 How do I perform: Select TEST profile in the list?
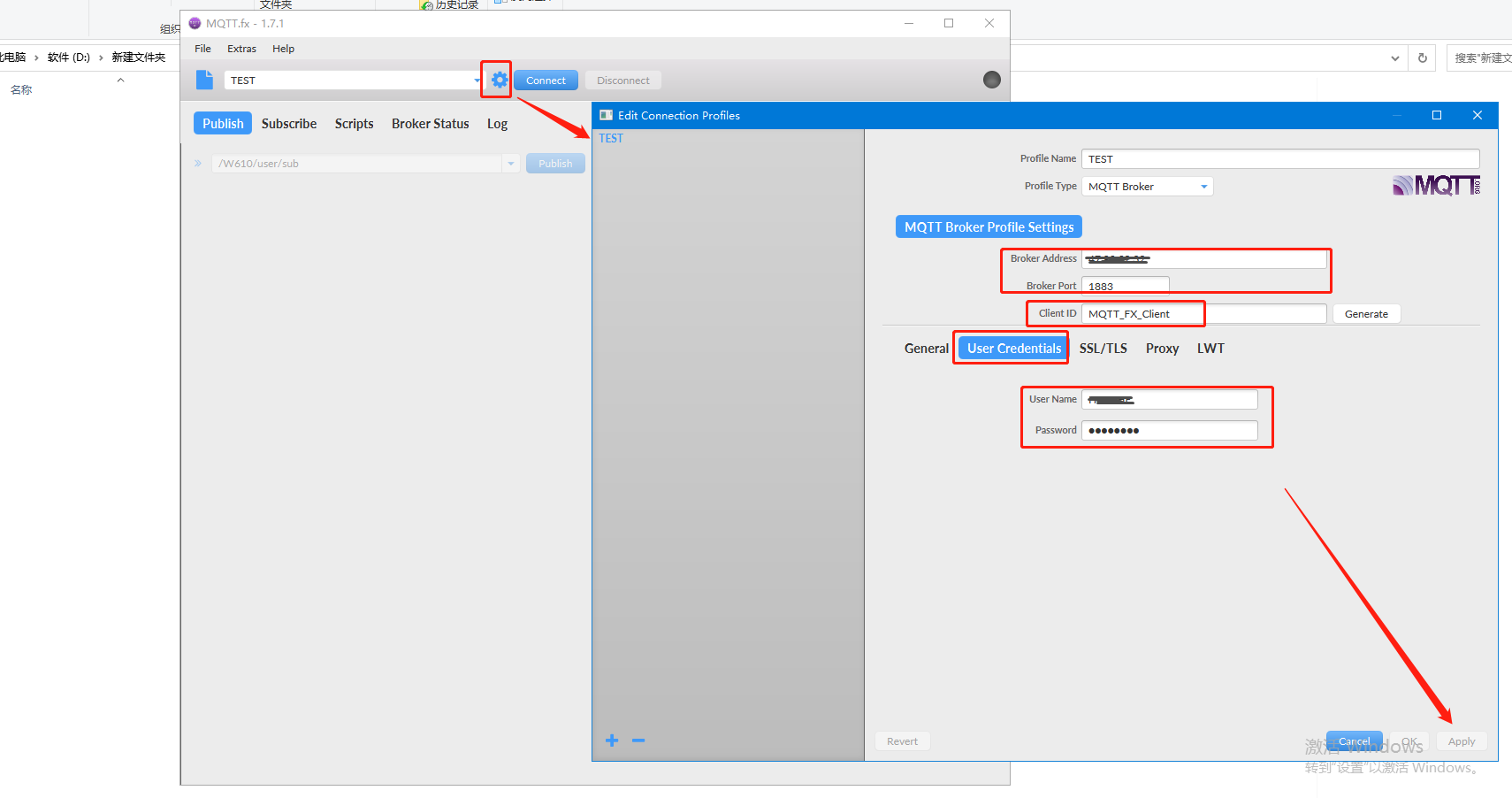611,139
